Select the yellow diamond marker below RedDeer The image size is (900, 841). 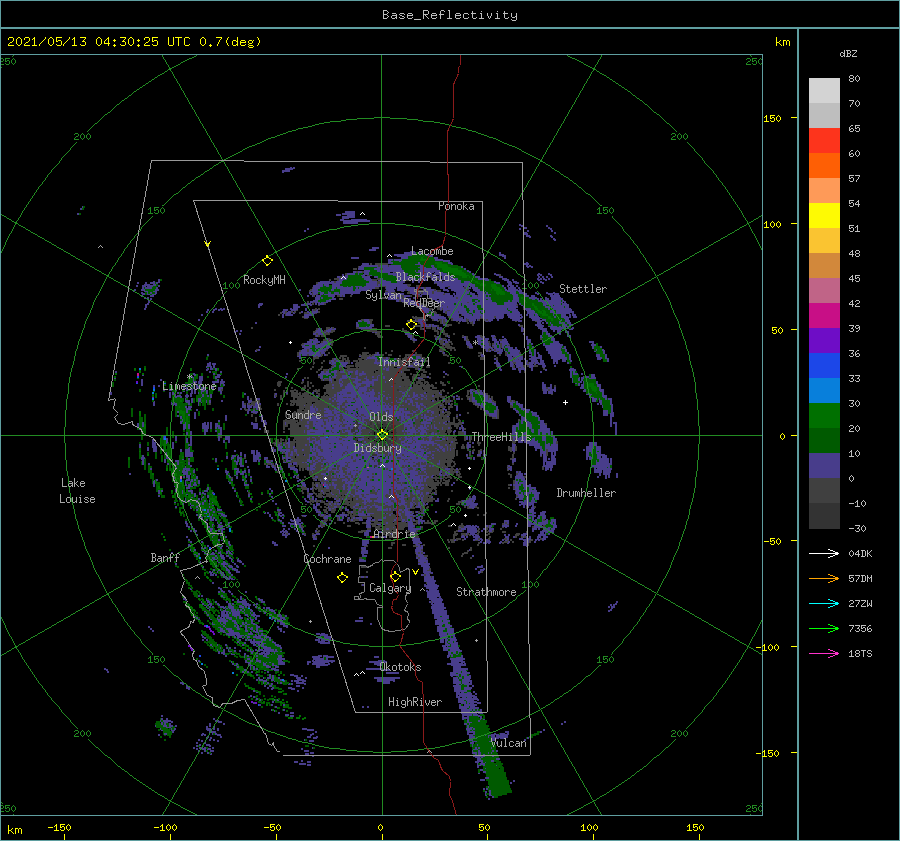tap(411, 325)
